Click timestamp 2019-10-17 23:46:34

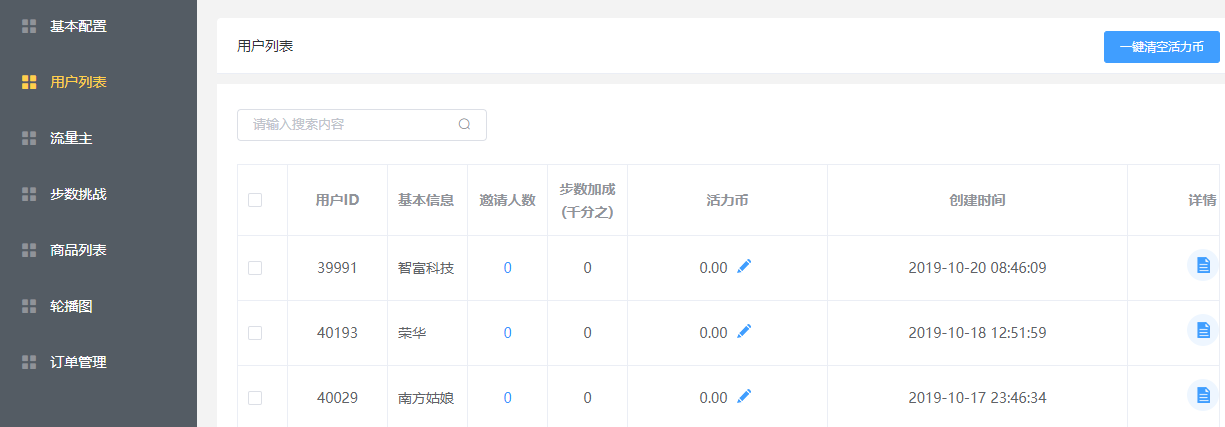[977, 398]
